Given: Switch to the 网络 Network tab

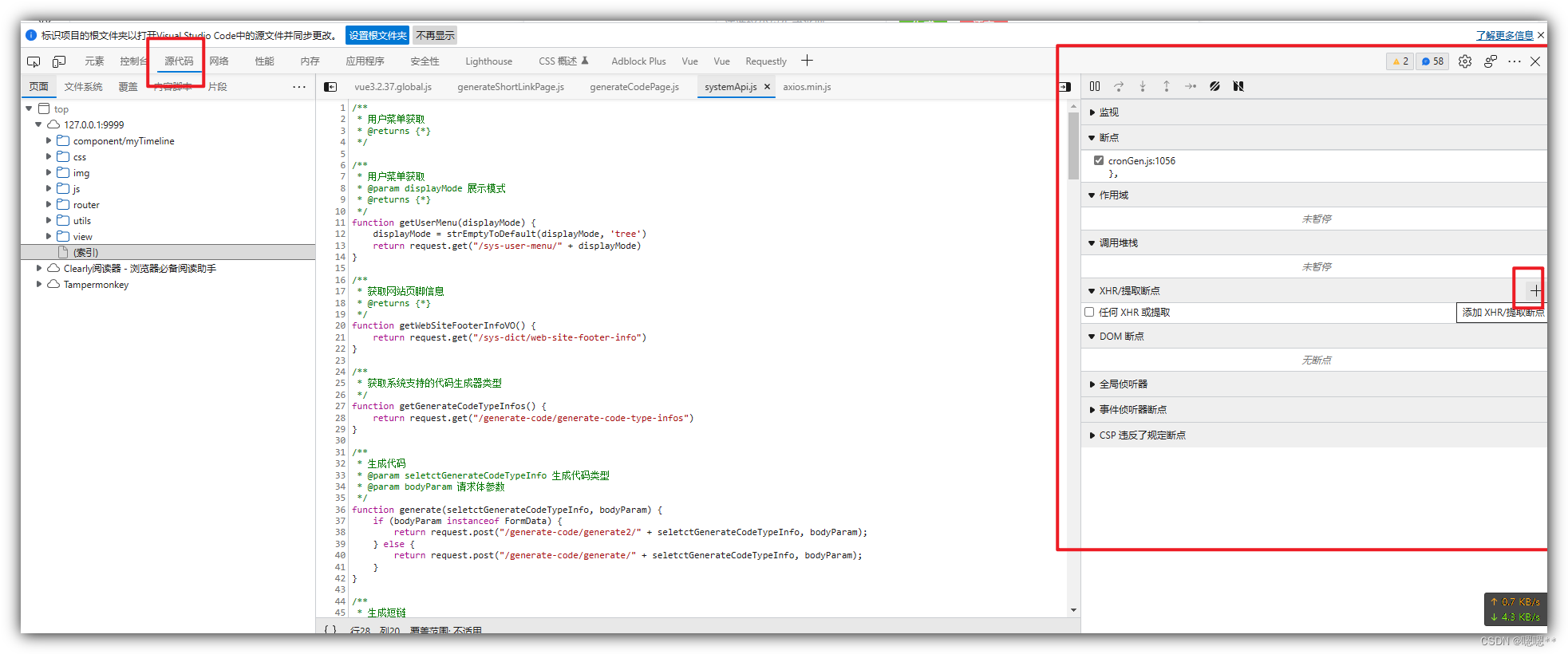Looking at the screenshot, I should 219,61.
